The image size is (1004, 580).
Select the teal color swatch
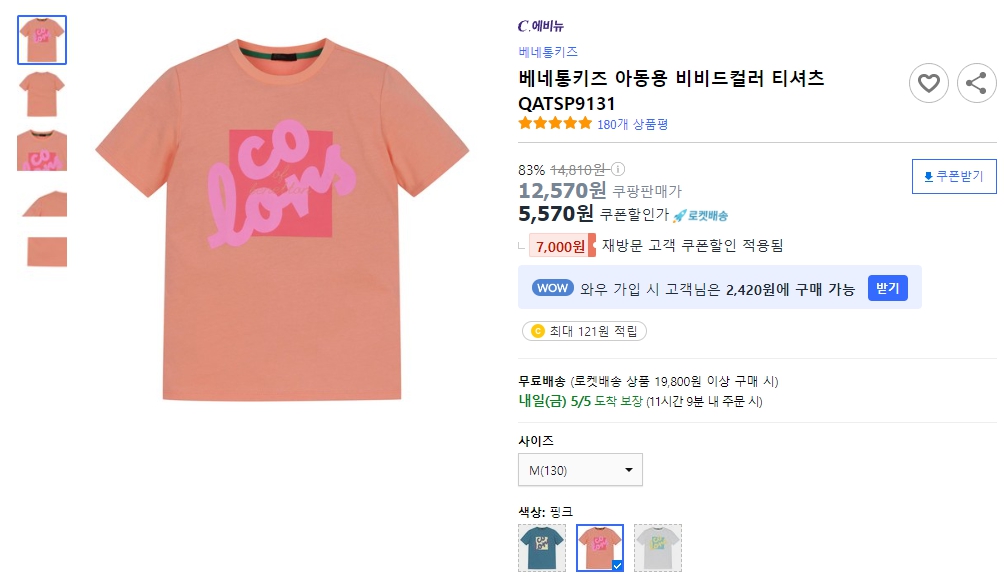tap(541, 548)
